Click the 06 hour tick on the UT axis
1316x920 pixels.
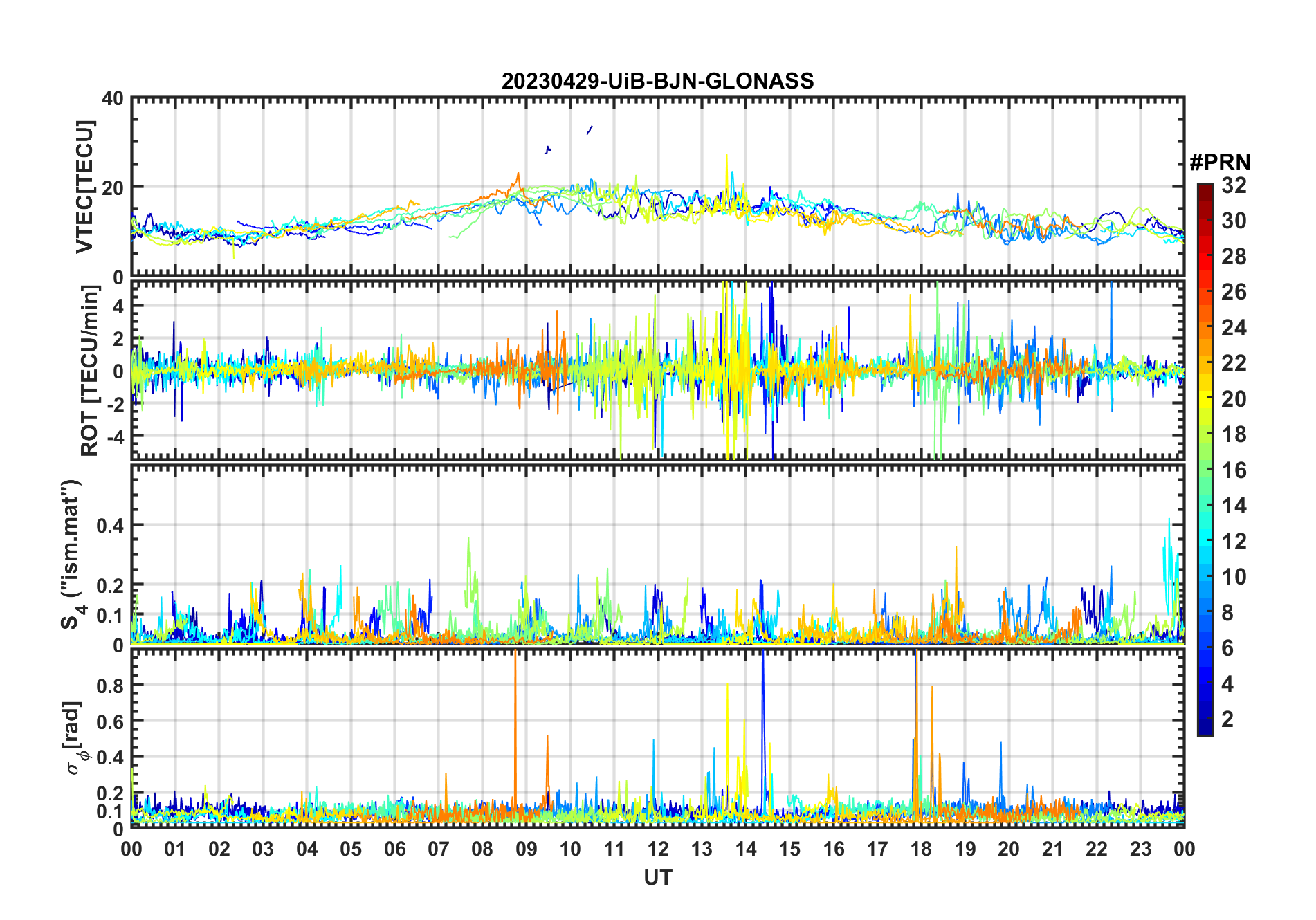[x=394, y=849]
